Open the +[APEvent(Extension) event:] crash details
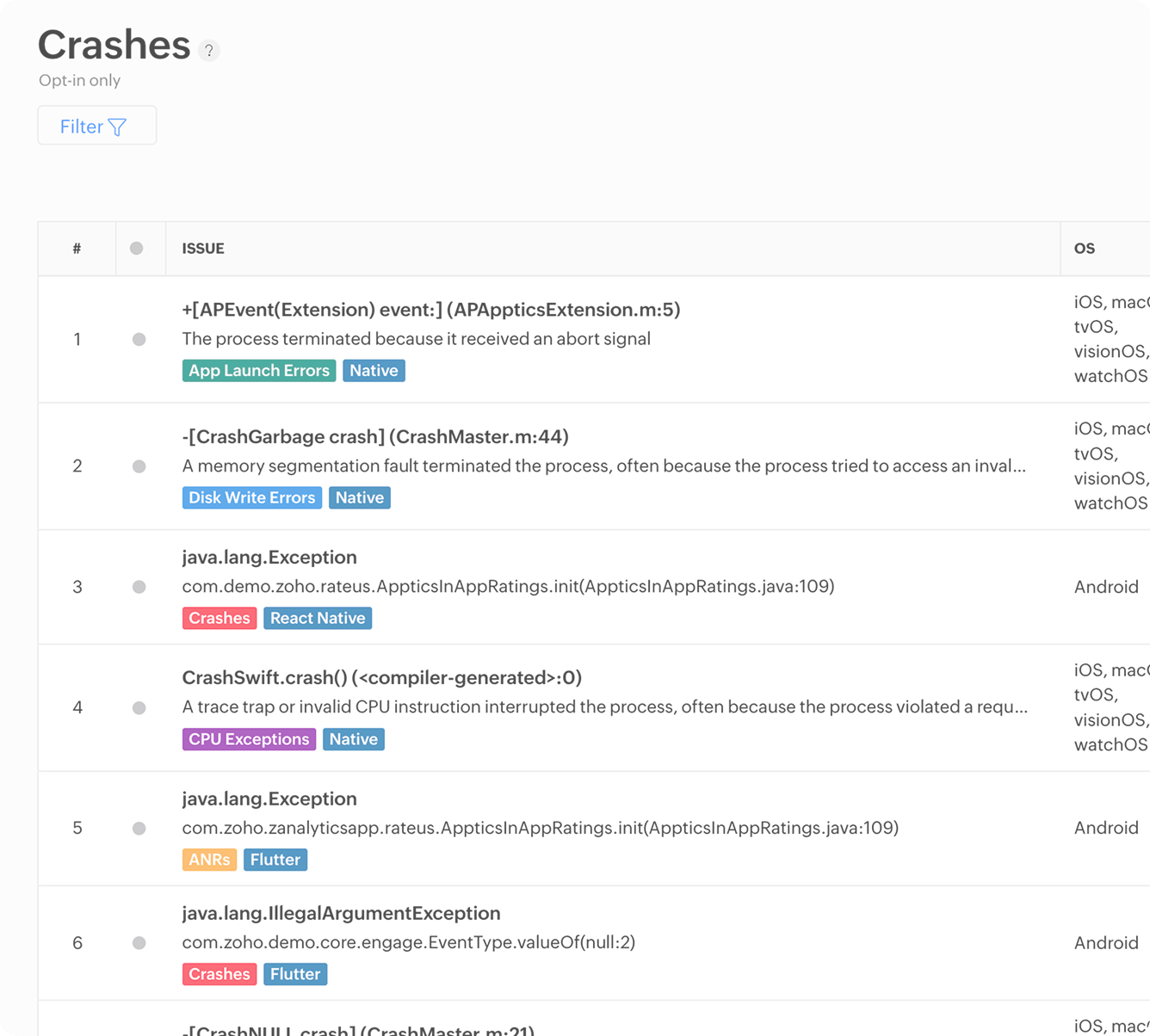The image size is (1150, 1036). tap(430, 310)
